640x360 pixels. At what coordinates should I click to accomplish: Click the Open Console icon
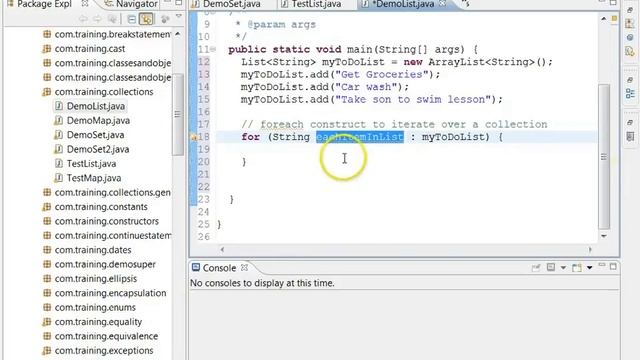tap(577, 268)
